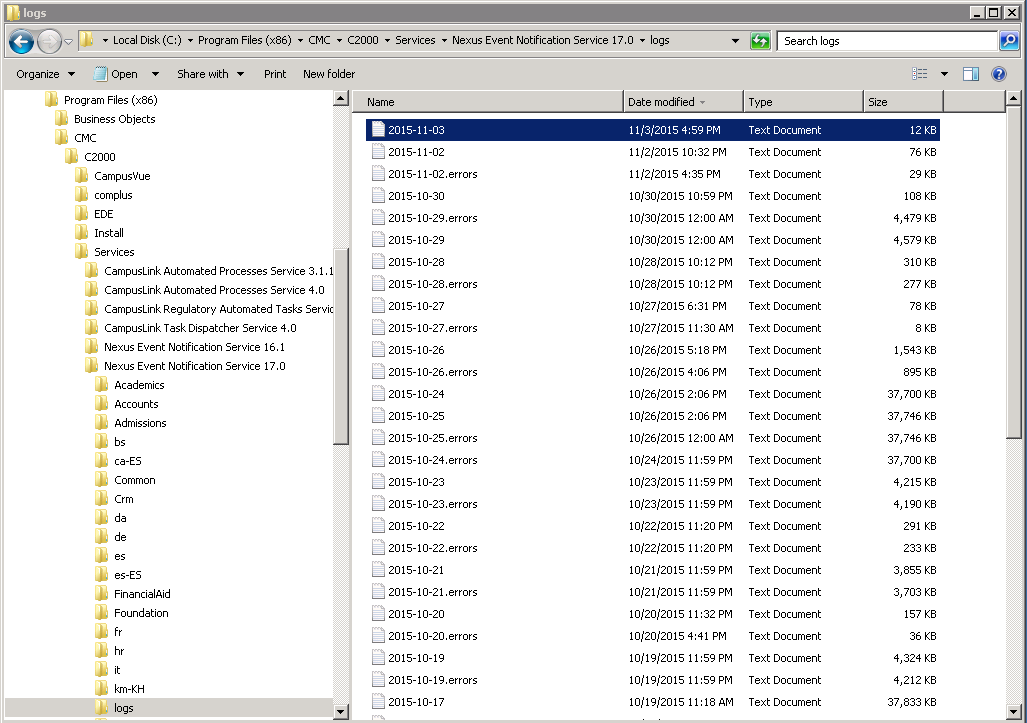Click the Change your view icon
The image size is (1027, 723).
(x=920, y=74)
